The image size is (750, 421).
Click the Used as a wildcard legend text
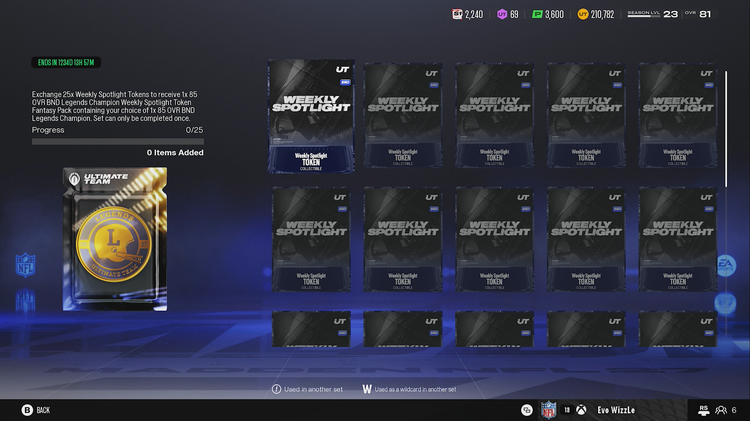point(415,389)
